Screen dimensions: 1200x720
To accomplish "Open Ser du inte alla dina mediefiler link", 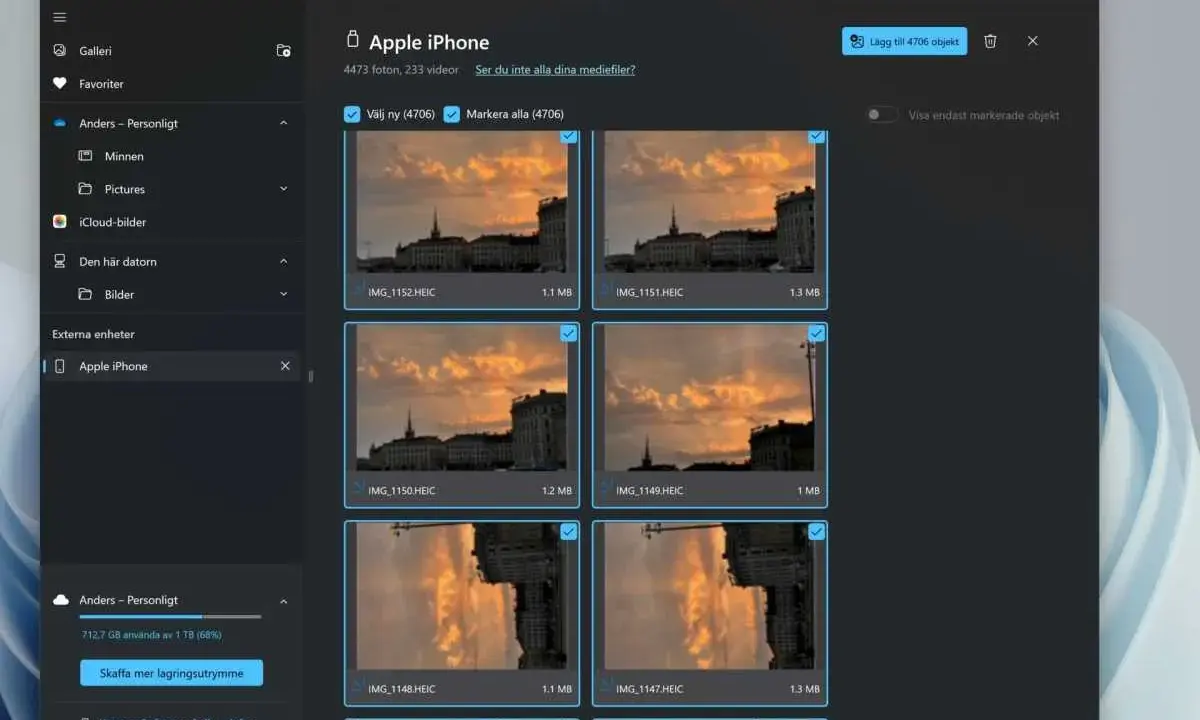I will pos(555,70).
